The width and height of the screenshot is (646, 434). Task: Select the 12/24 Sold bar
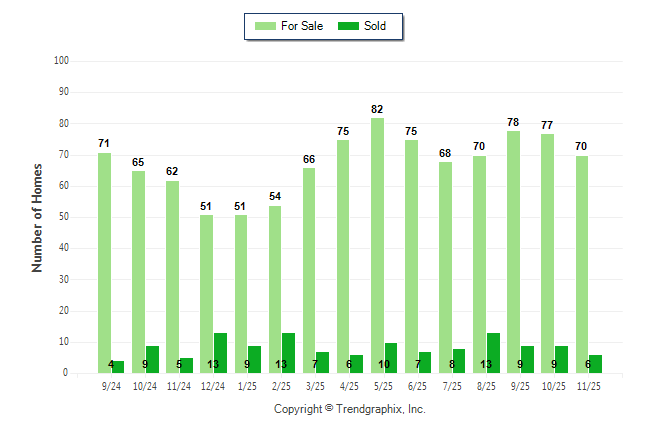coord(220,353)
